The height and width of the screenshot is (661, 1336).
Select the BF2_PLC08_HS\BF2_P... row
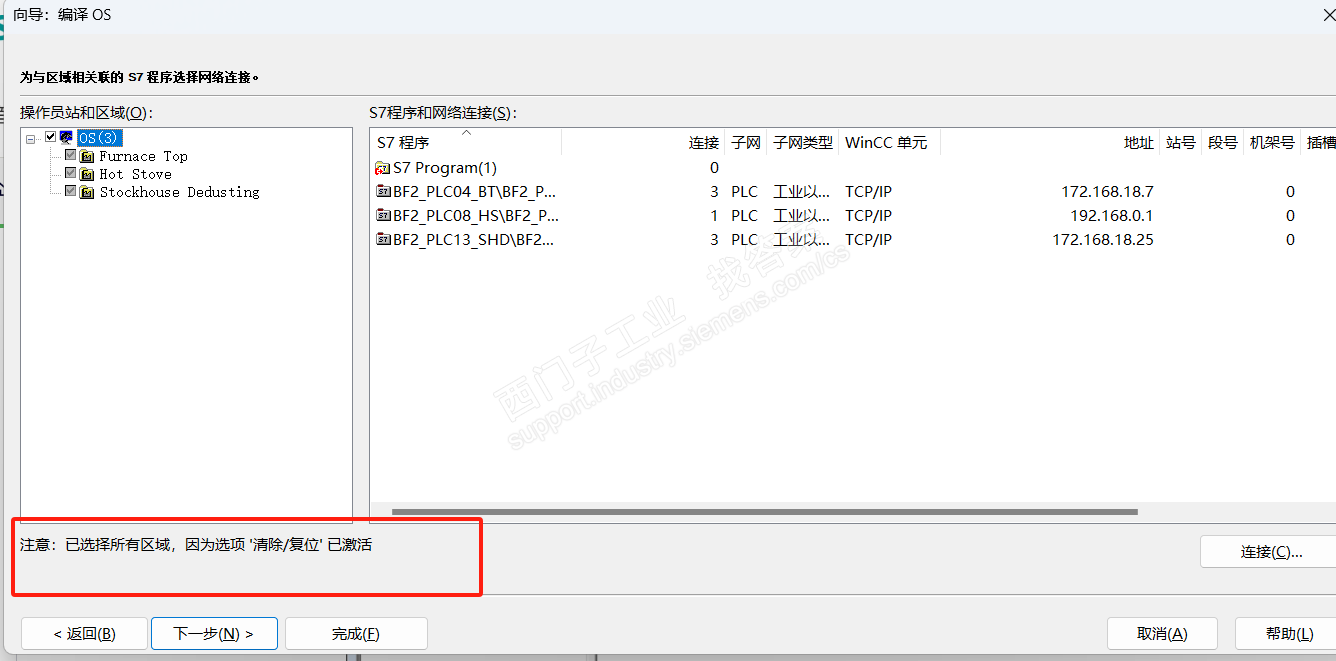tap(853, 215)
